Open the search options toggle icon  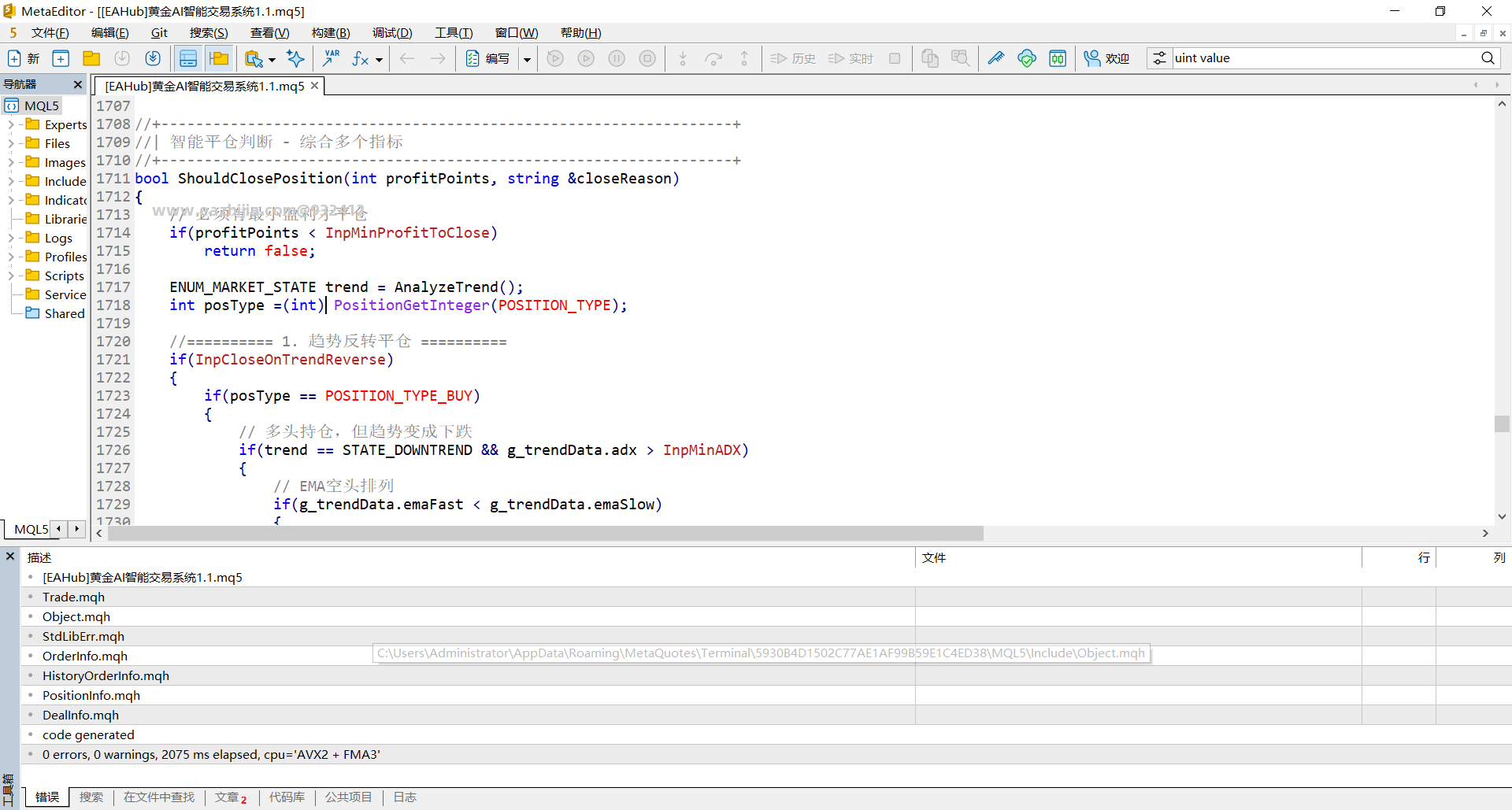(1159, 58)
